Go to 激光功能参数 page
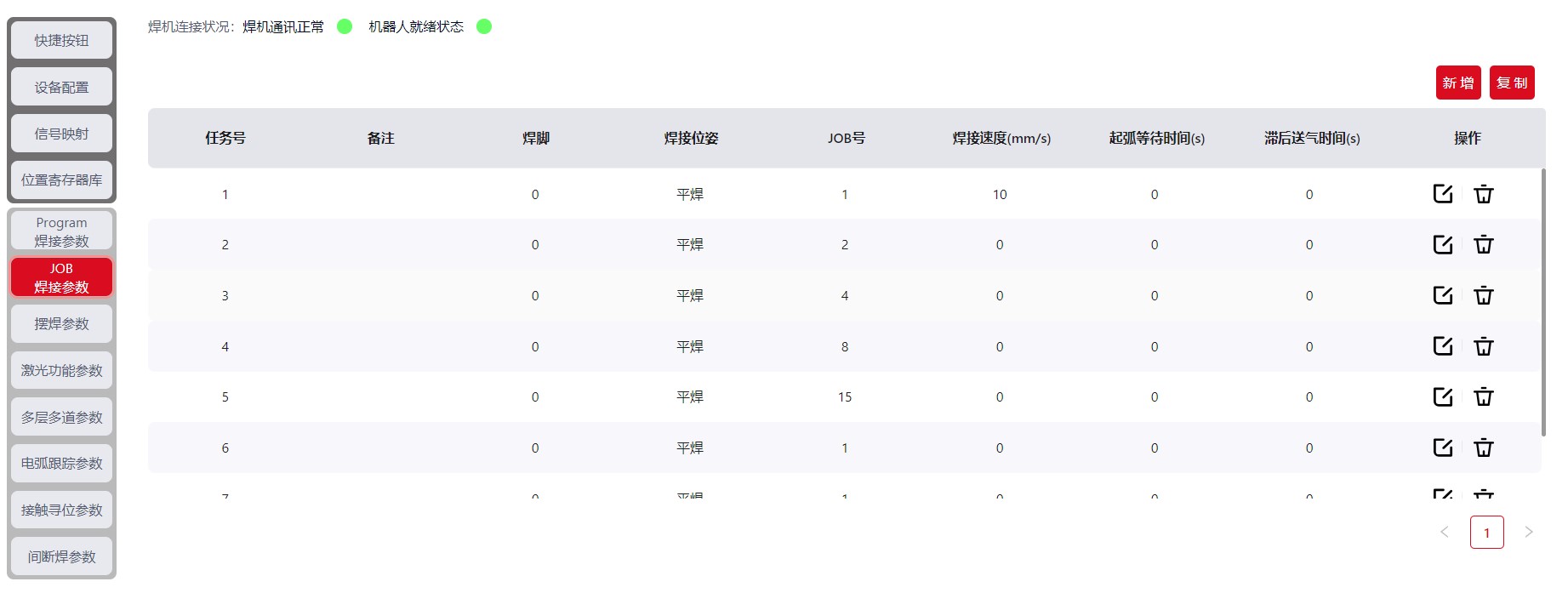Image resolution: width=1568 pixels, height=593 pixels. [61, 371]
